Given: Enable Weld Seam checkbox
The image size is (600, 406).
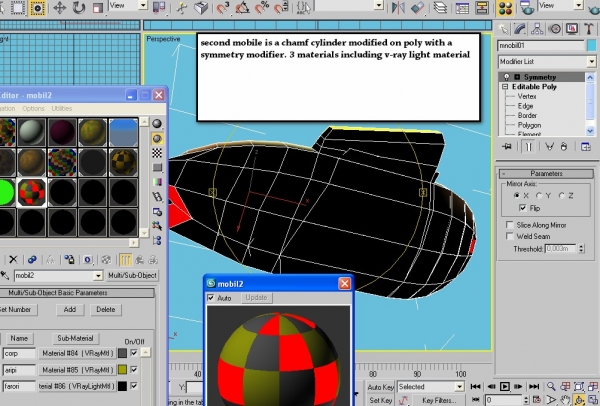Looking at the screenshot, I should pos(509,236).
